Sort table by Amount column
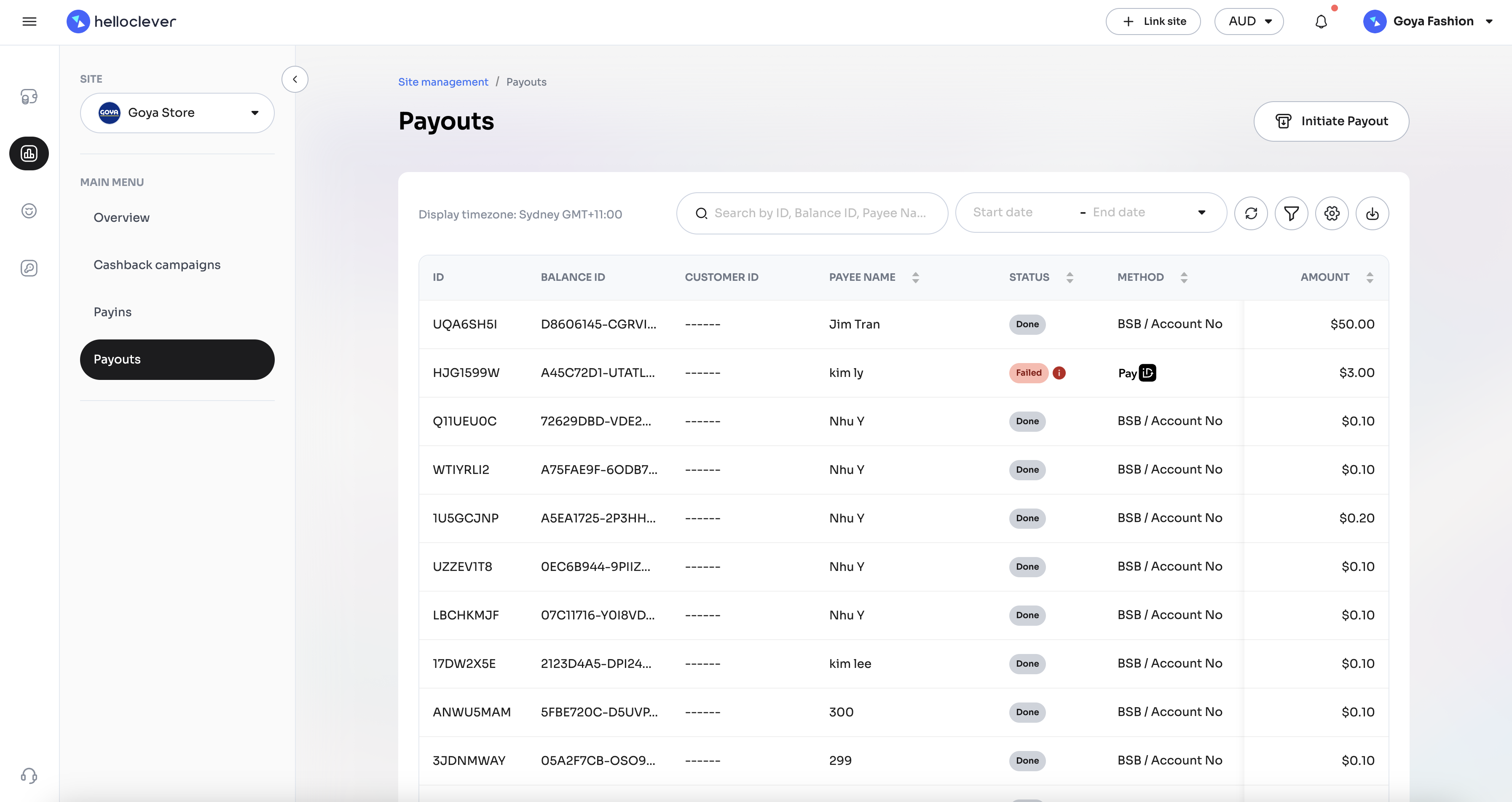This screenshot has height=802, width=1512. (x=1370, y=277)
